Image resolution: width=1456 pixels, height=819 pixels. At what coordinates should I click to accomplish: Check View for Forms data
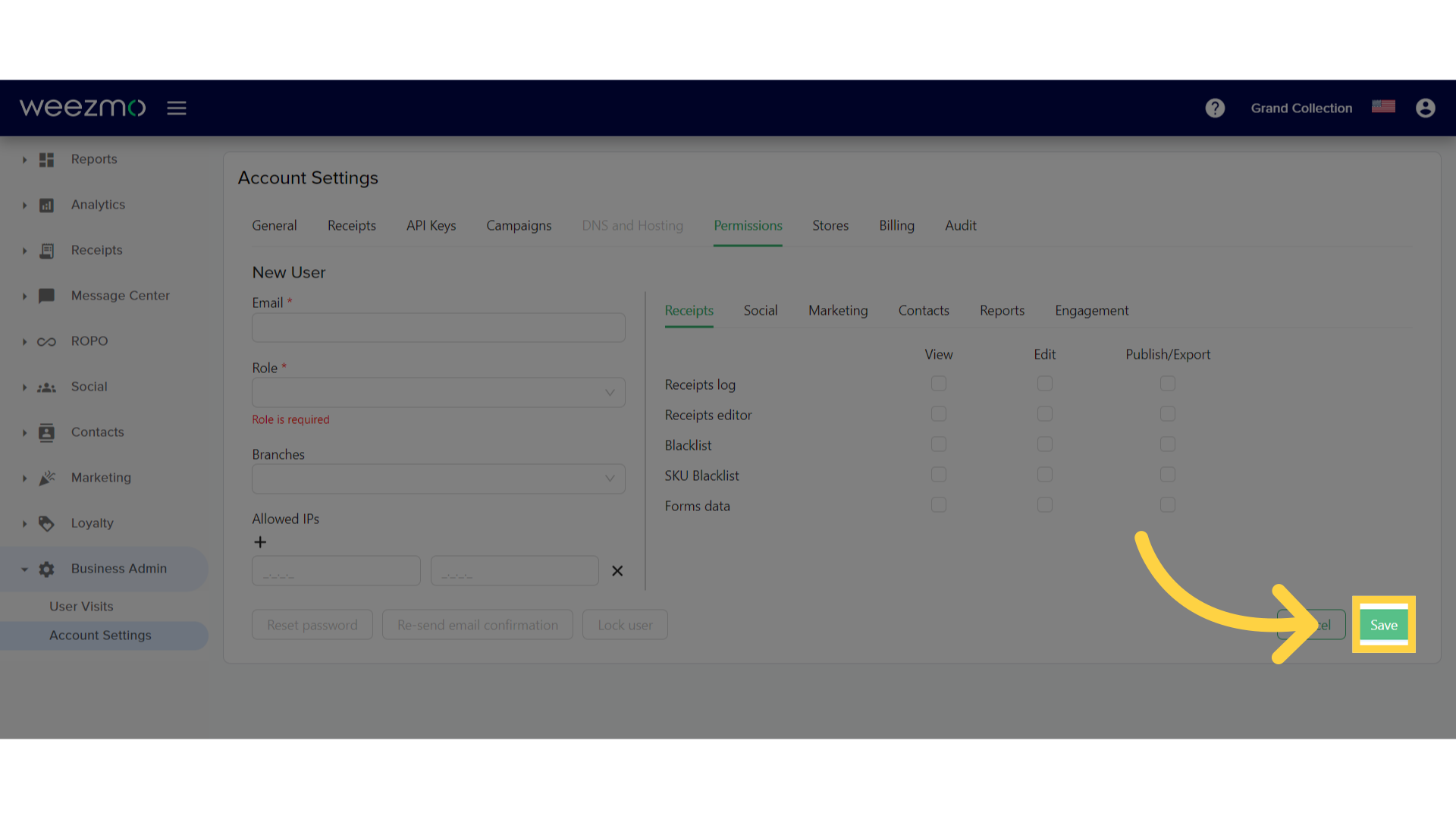939,505
